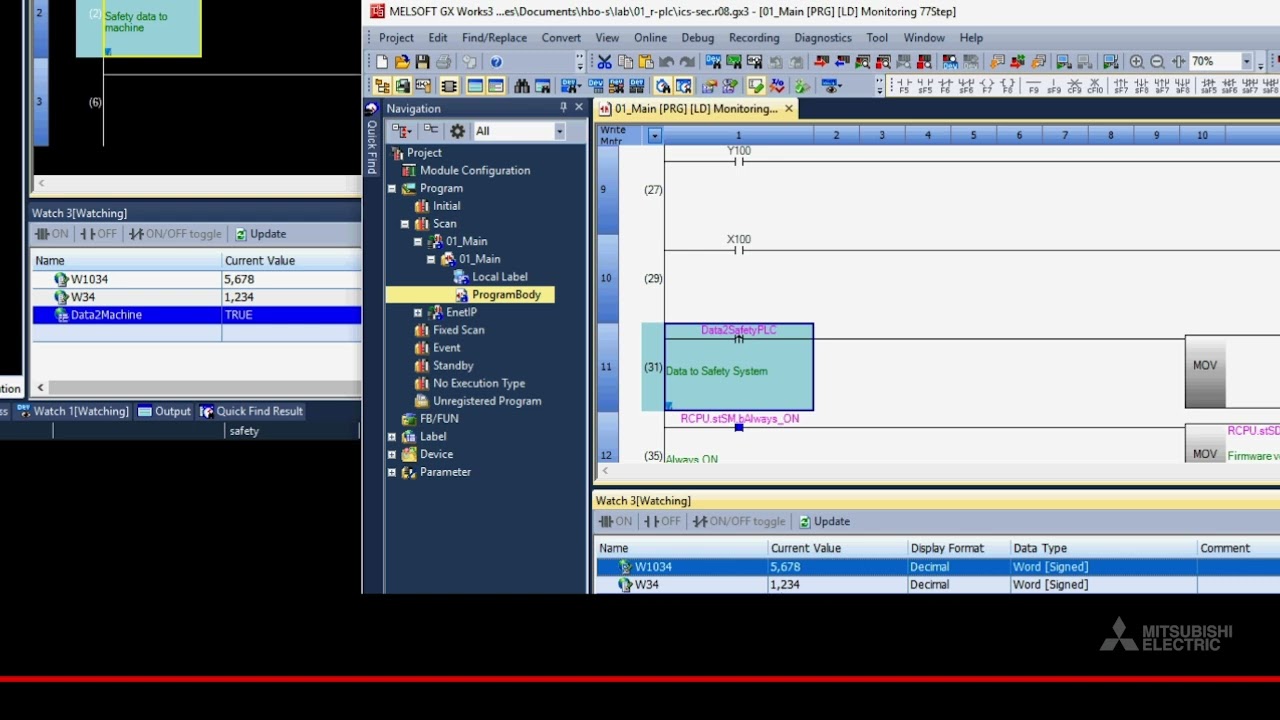Switch to the Quick Find Result tab
The image size is (1280, 720).
[x=251, y=411]
